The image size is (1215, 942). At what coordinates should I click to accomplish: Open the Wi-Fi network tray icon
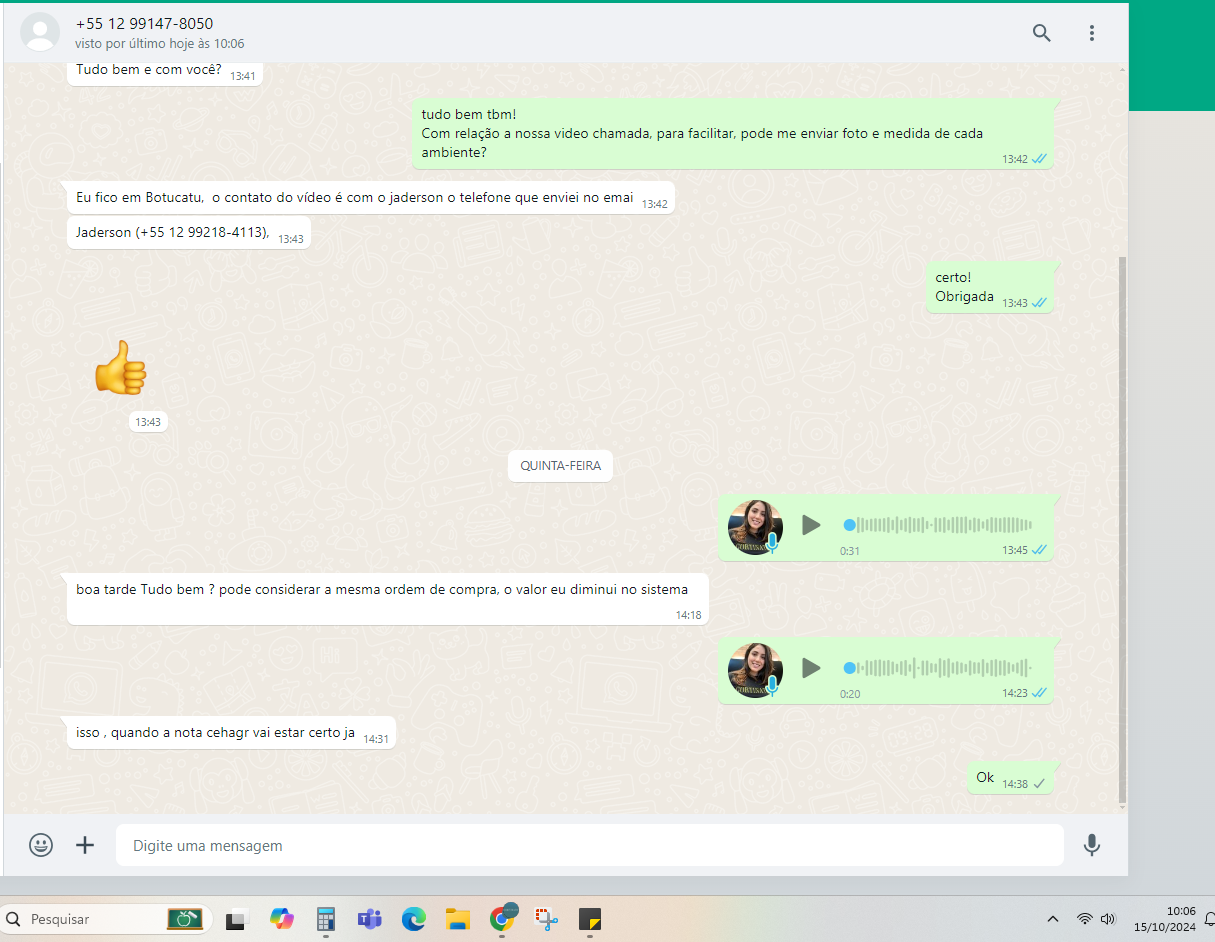tap(1084, 919)
